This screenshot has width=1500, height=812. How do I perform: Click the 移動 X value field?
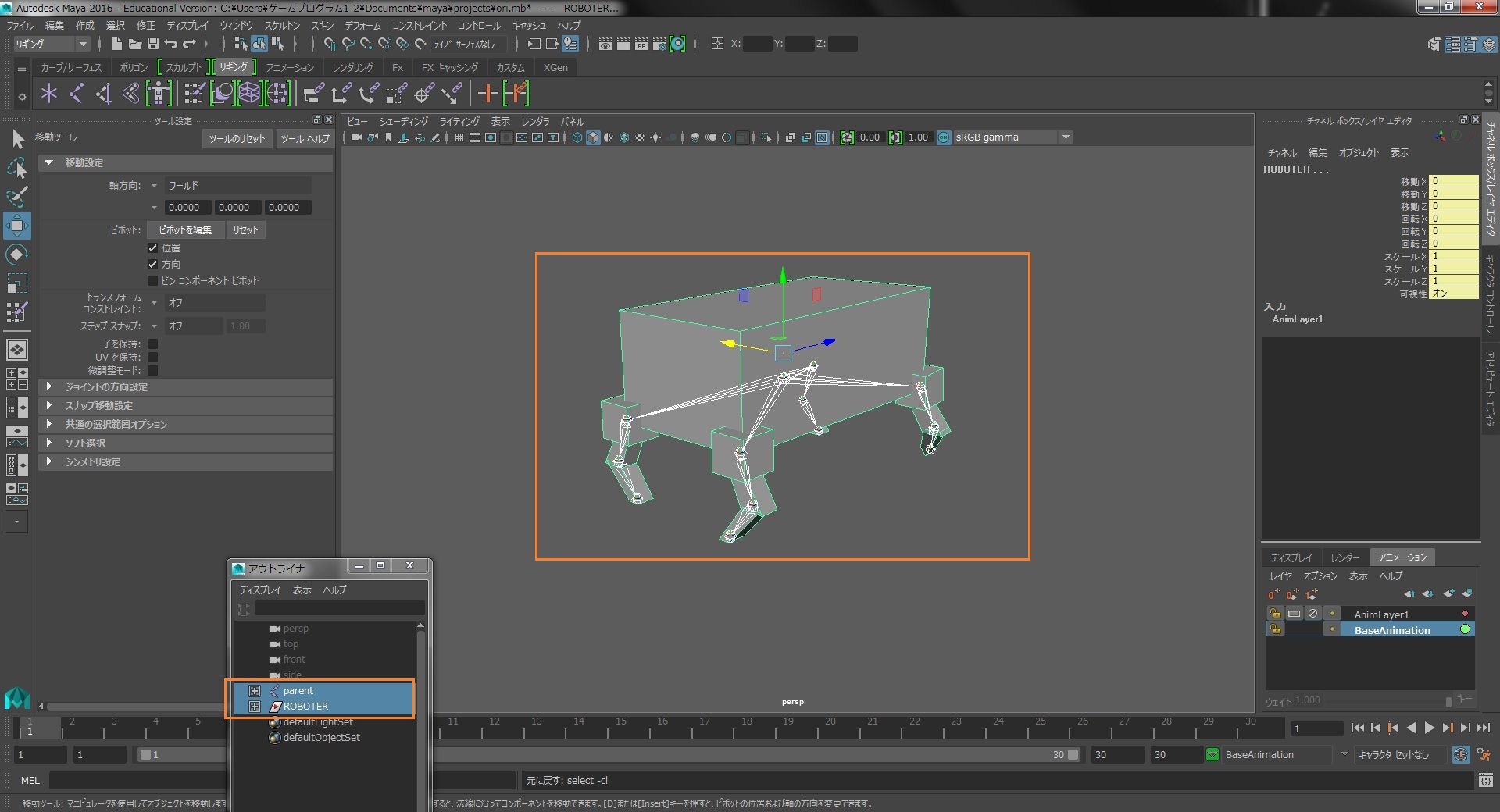(x=1453, y=181)
